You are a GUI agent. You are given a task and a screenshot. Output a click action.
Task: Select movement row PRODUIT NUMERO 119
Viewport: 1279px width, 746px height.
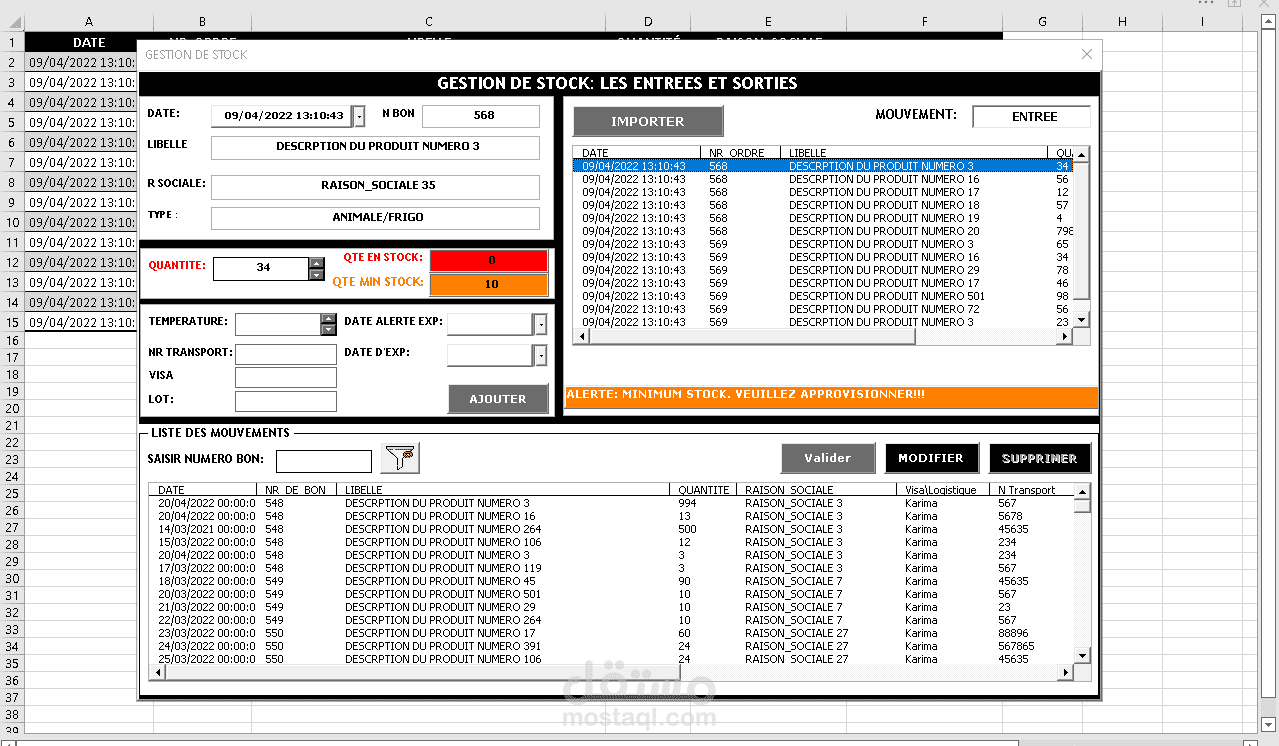(612, 568)
